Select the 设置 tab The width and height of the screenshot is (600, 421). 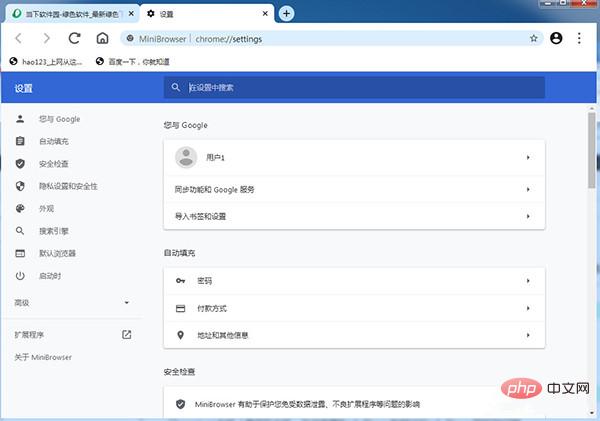pyautogui.click(x=207, y=14)
